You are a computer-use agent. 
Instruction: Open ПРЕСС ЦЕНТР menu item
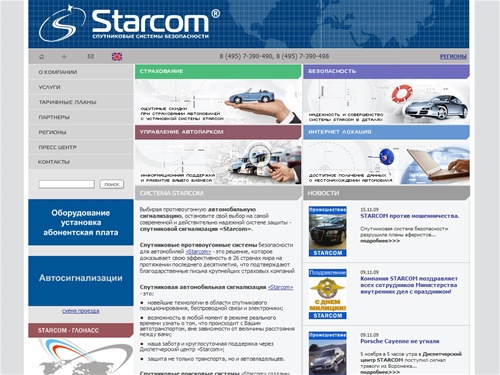81,147
